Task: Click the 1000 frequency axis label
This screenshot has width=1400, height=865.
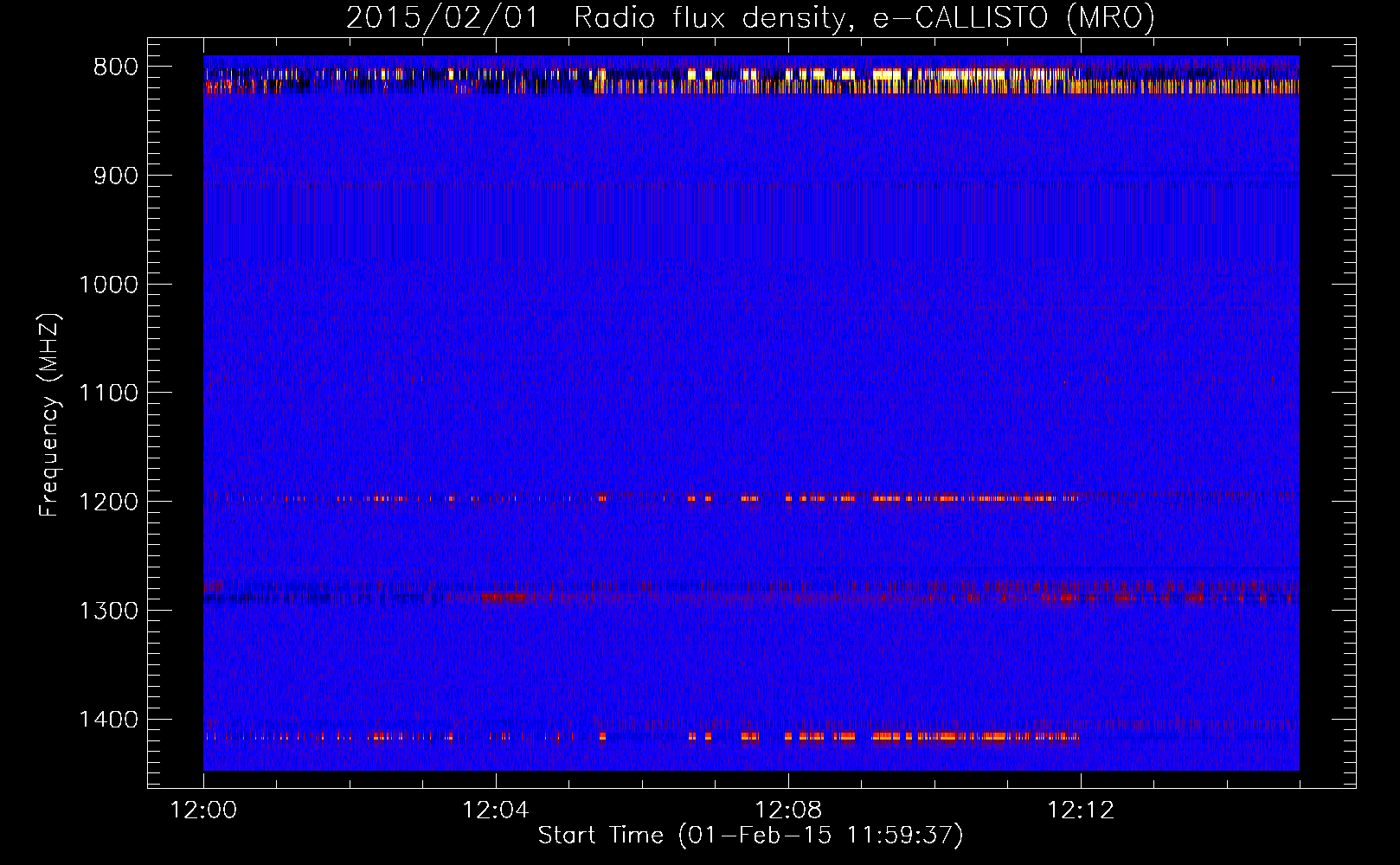Action: [x=108, y=285]
